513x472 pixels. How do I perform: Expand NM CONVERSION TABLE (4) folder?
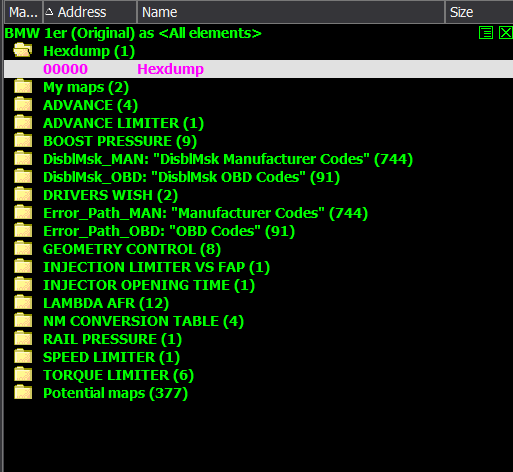[144, 321]
